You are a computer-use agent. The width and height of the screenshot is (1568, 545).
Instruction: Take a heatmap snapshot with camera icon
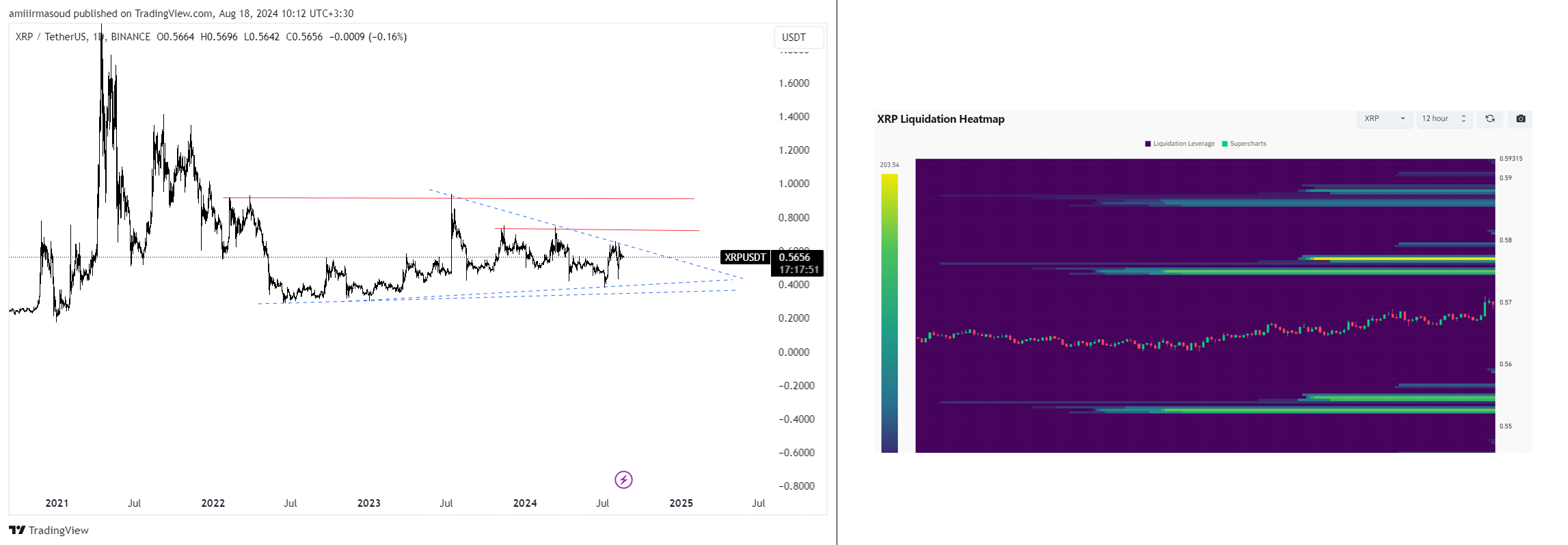[x=1521, y=119]
